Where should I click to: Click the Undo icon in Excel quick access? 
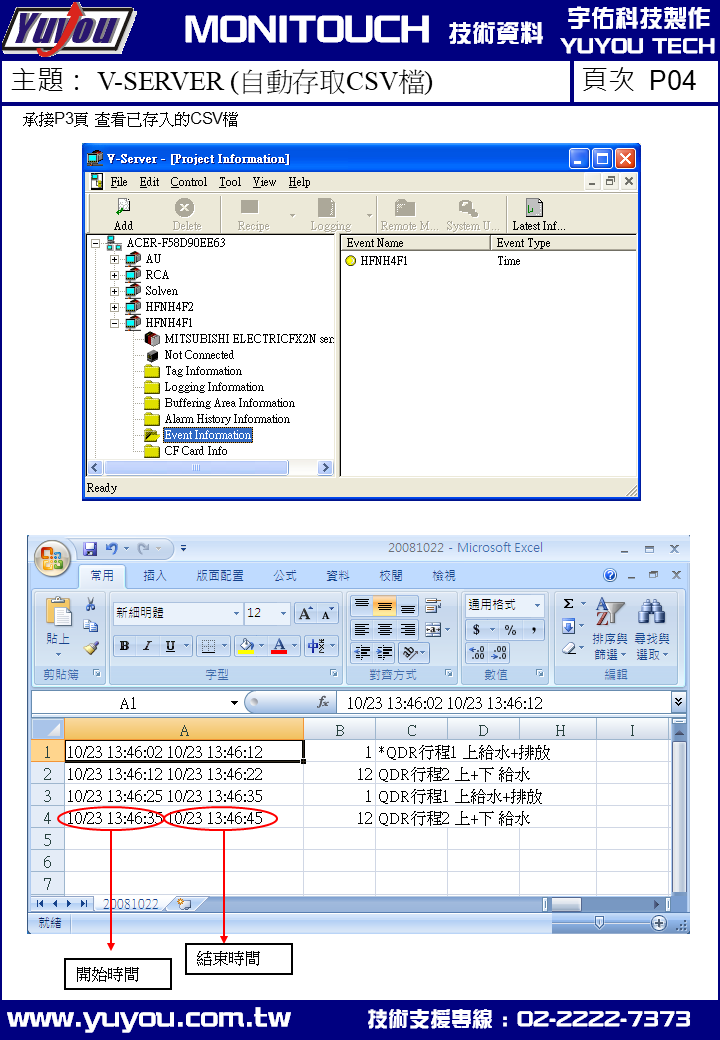point(111,549)
